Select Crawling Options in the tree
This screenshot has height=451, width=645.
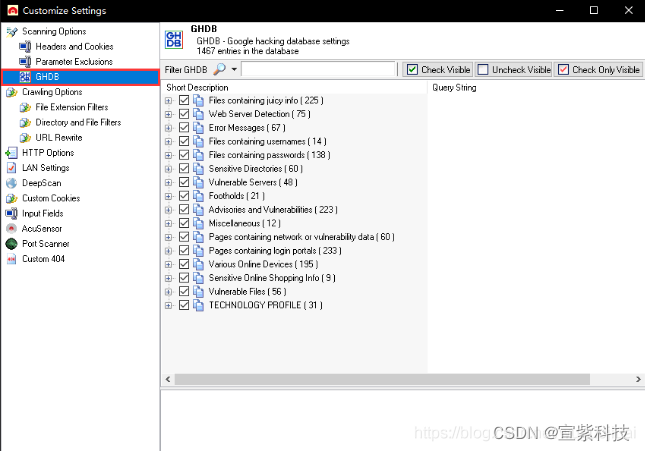[52, 92]
